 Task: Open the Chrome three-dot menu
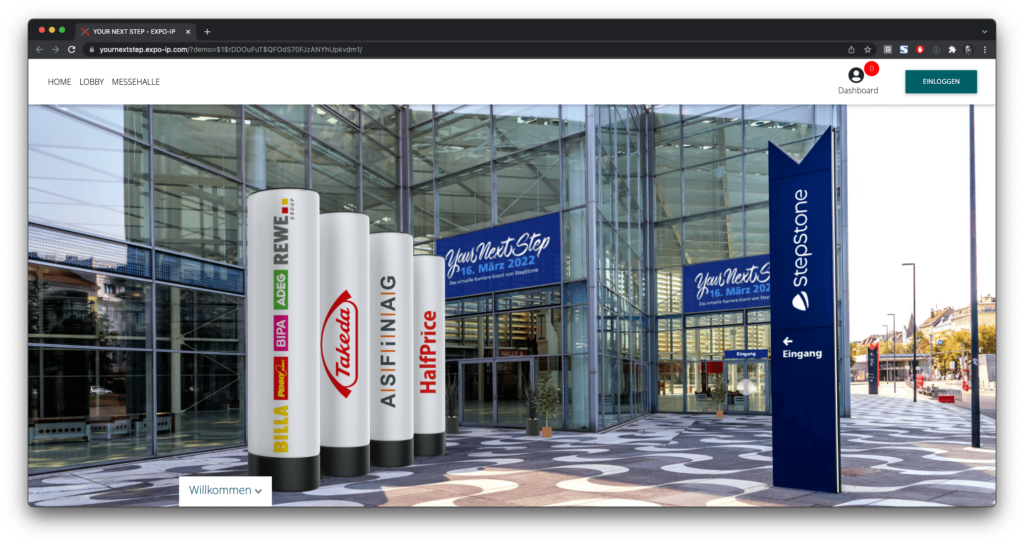coord(985,50)
